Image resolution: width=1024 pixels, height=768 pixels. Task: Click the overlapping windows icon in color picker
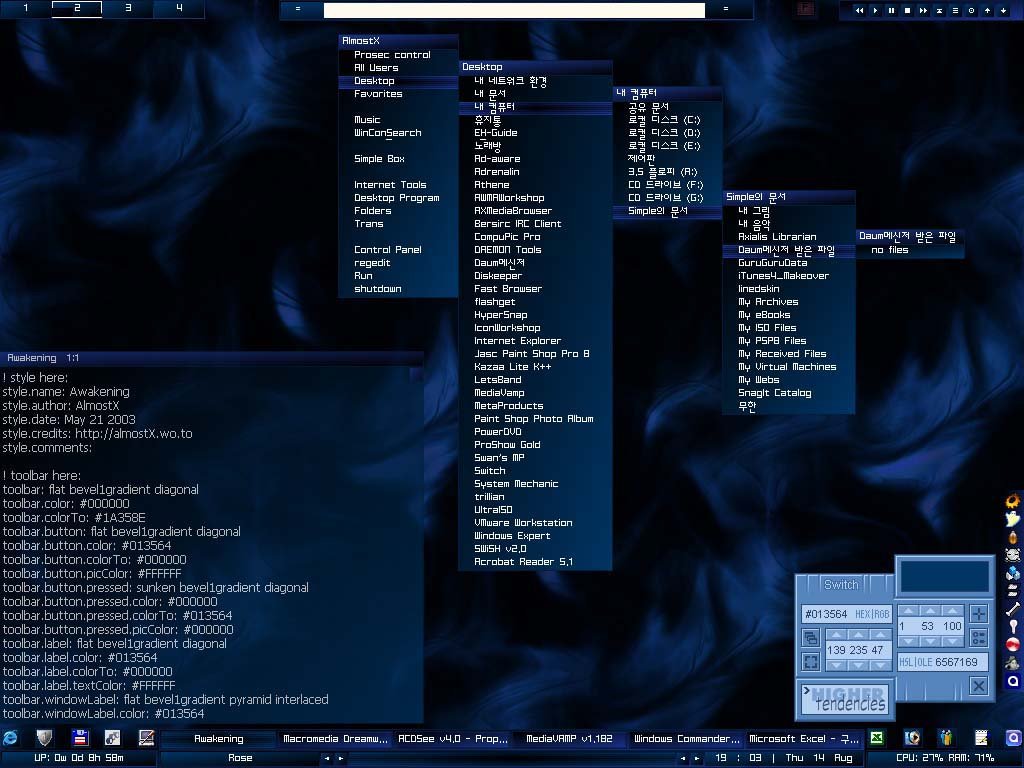click(811, 637)
